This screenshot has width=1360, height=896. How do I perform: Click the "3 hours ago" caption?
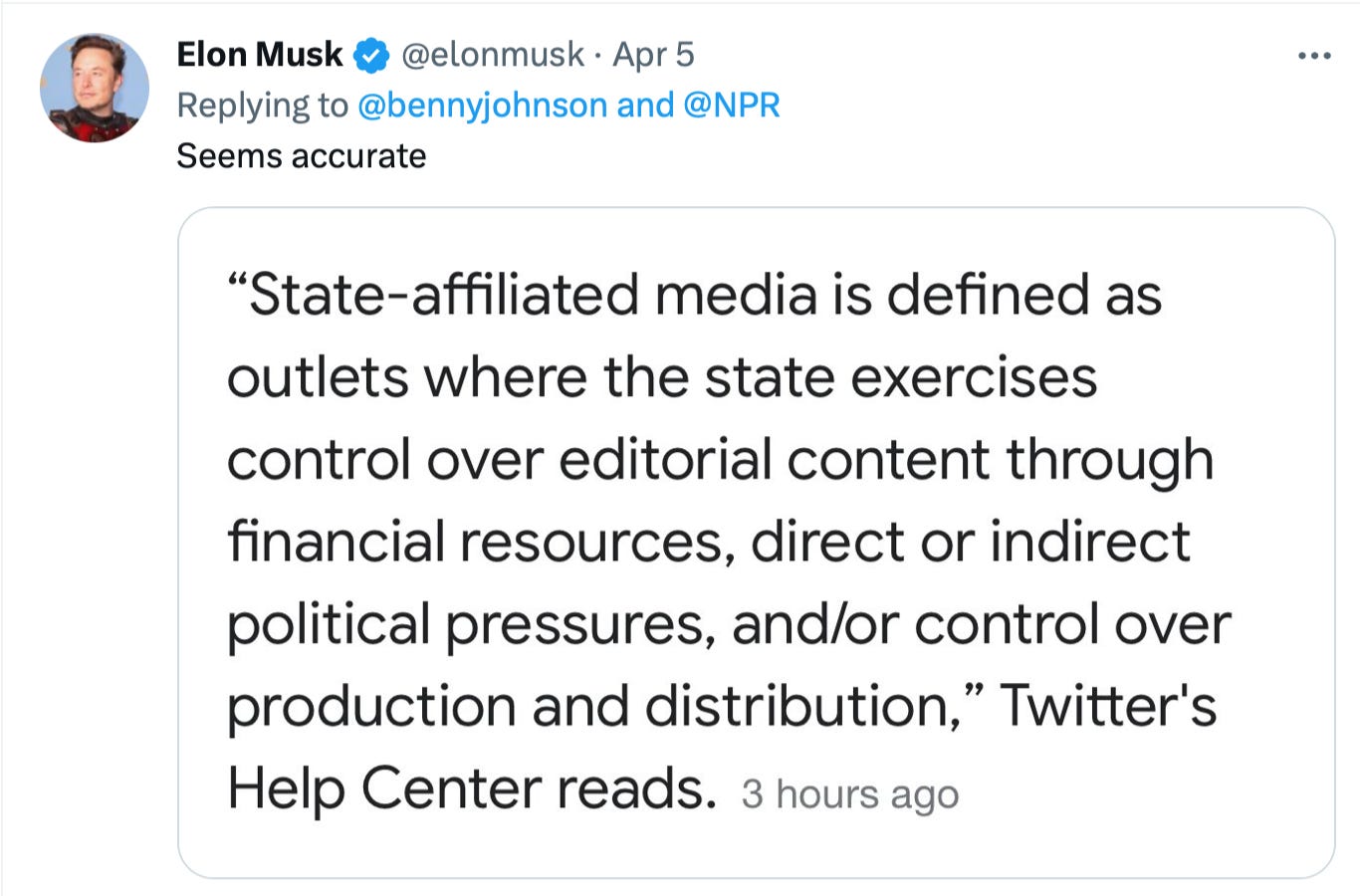pyautogui.click(x=849, y=794)
